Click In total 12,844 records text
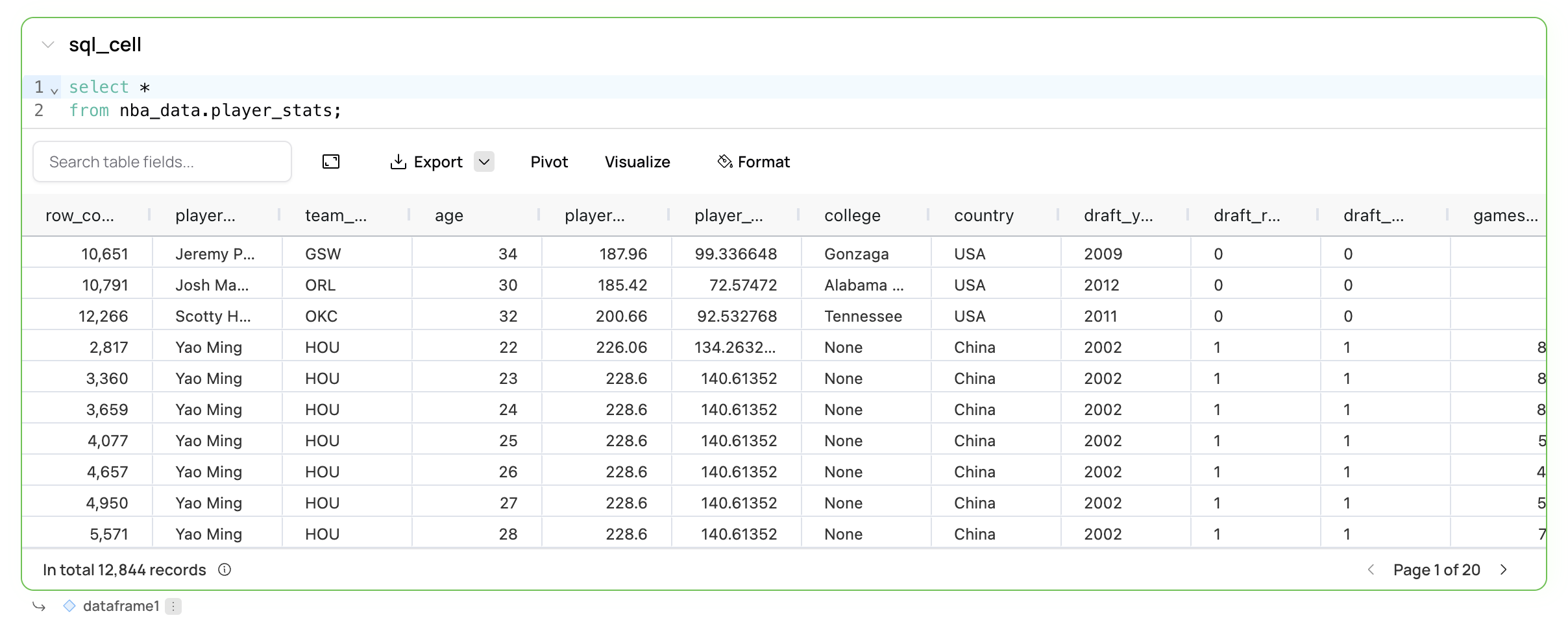The image size is (1568, 633). 125,569
